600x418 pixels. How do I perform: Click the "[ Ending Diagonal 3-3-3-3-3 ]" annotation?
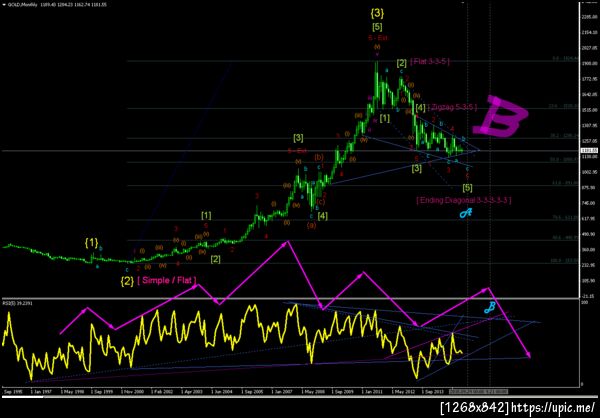[x=464, y=200]
